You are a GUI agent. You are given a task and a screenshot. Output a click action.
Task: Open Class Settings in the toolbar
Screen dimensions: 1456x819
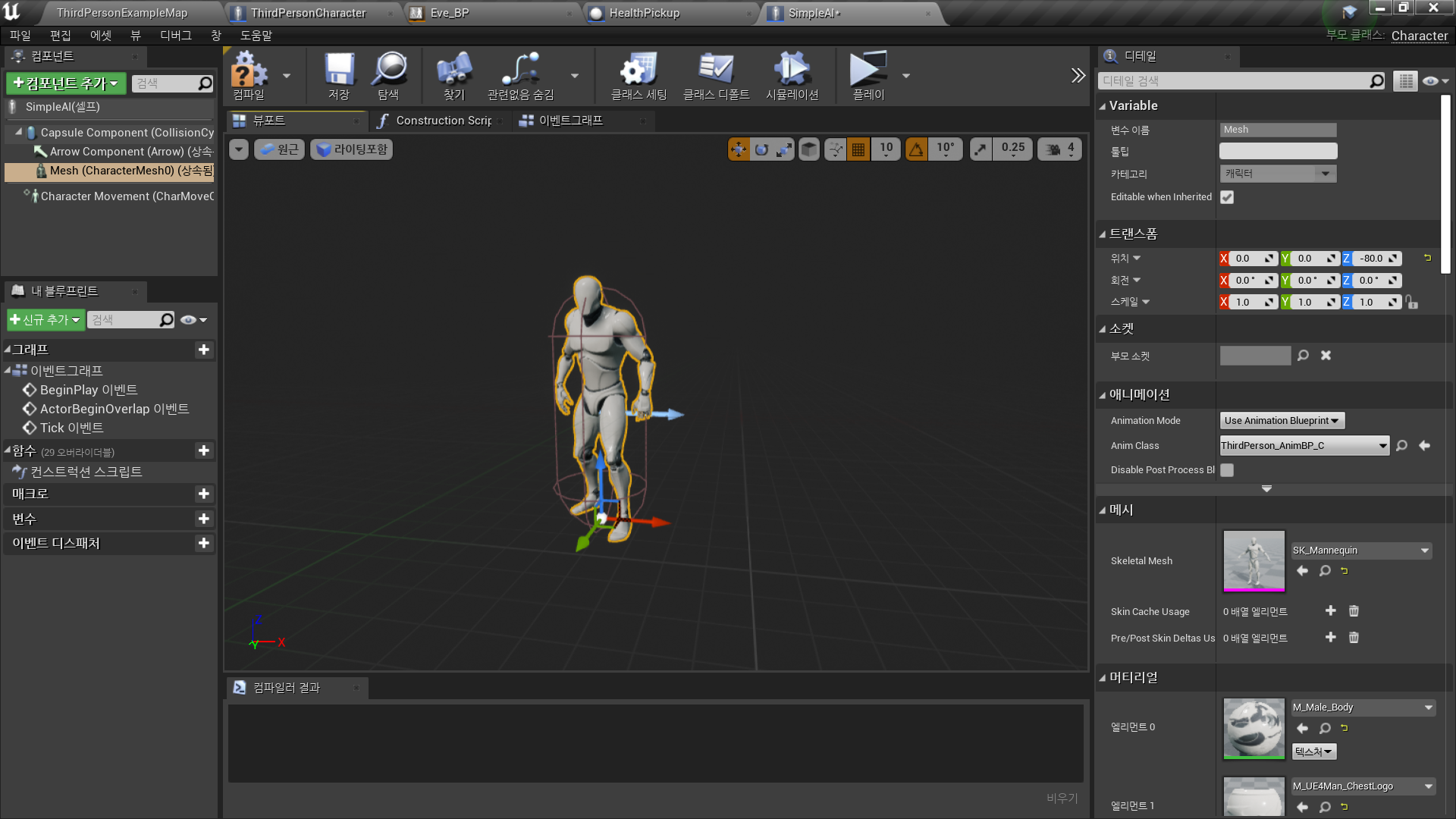pos(639,74)
